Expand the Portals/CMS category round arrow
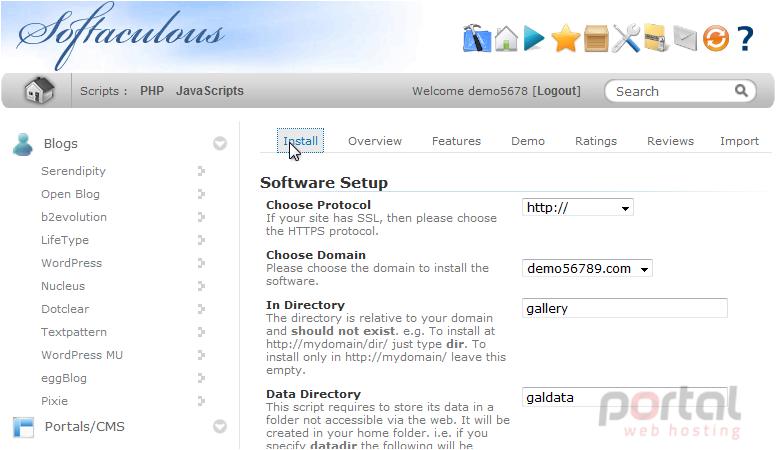This screenshot has width=776, height=450. pyautogui.click(x=220, y=426)
